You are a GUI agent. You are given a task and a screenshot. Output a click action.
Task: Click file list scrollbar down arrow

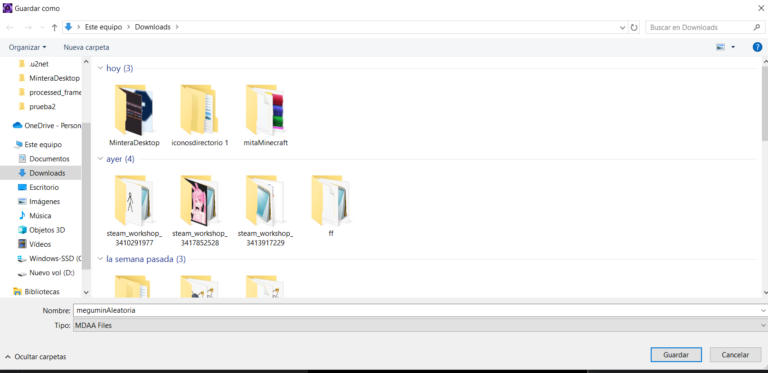(765, 292)
